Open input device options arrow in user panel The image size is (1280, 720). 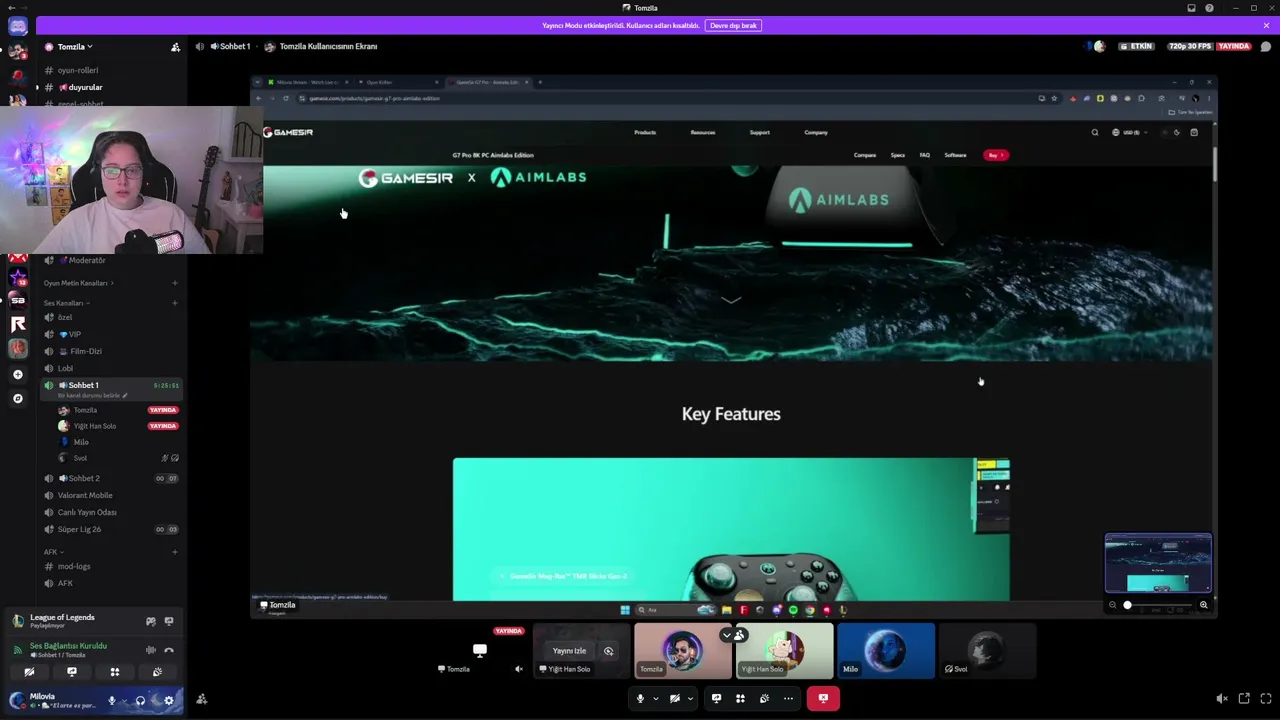click(124, 701)
